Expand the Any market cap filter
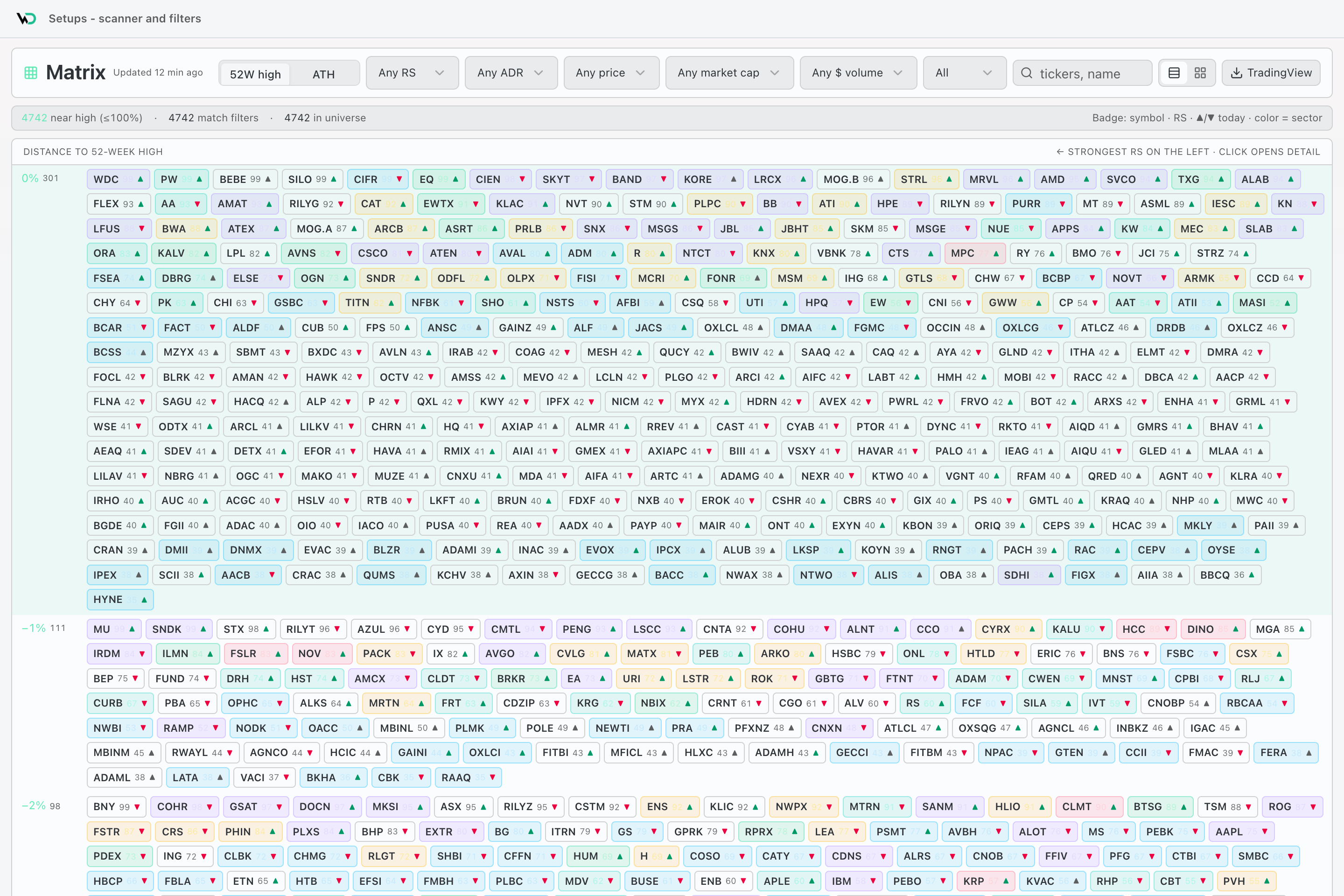This screenshot has height=896, width=1344. point(729,73)
